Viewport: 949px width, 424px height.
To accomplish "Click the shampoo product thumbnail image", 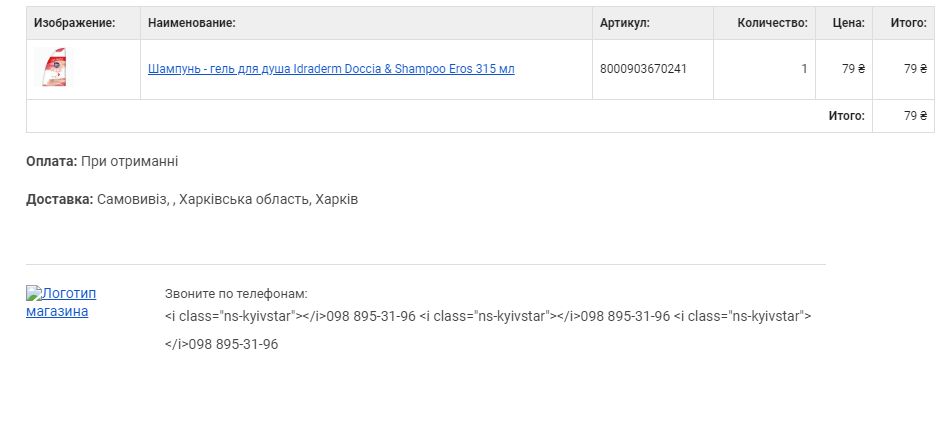I will (x=54, y=67).
